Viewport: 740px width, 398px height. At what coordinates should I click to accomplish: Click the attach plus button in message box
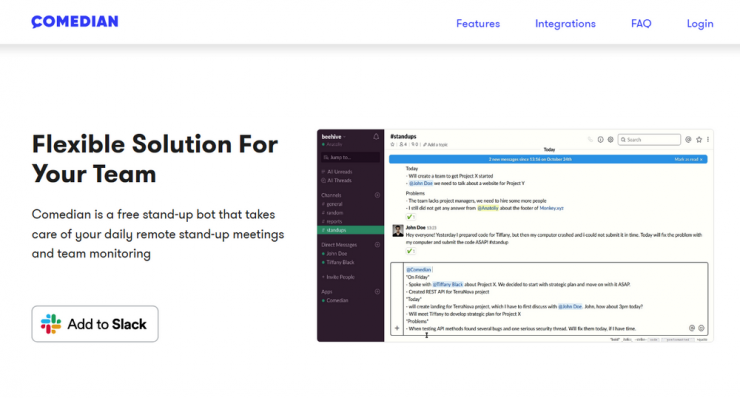[397, 328]
